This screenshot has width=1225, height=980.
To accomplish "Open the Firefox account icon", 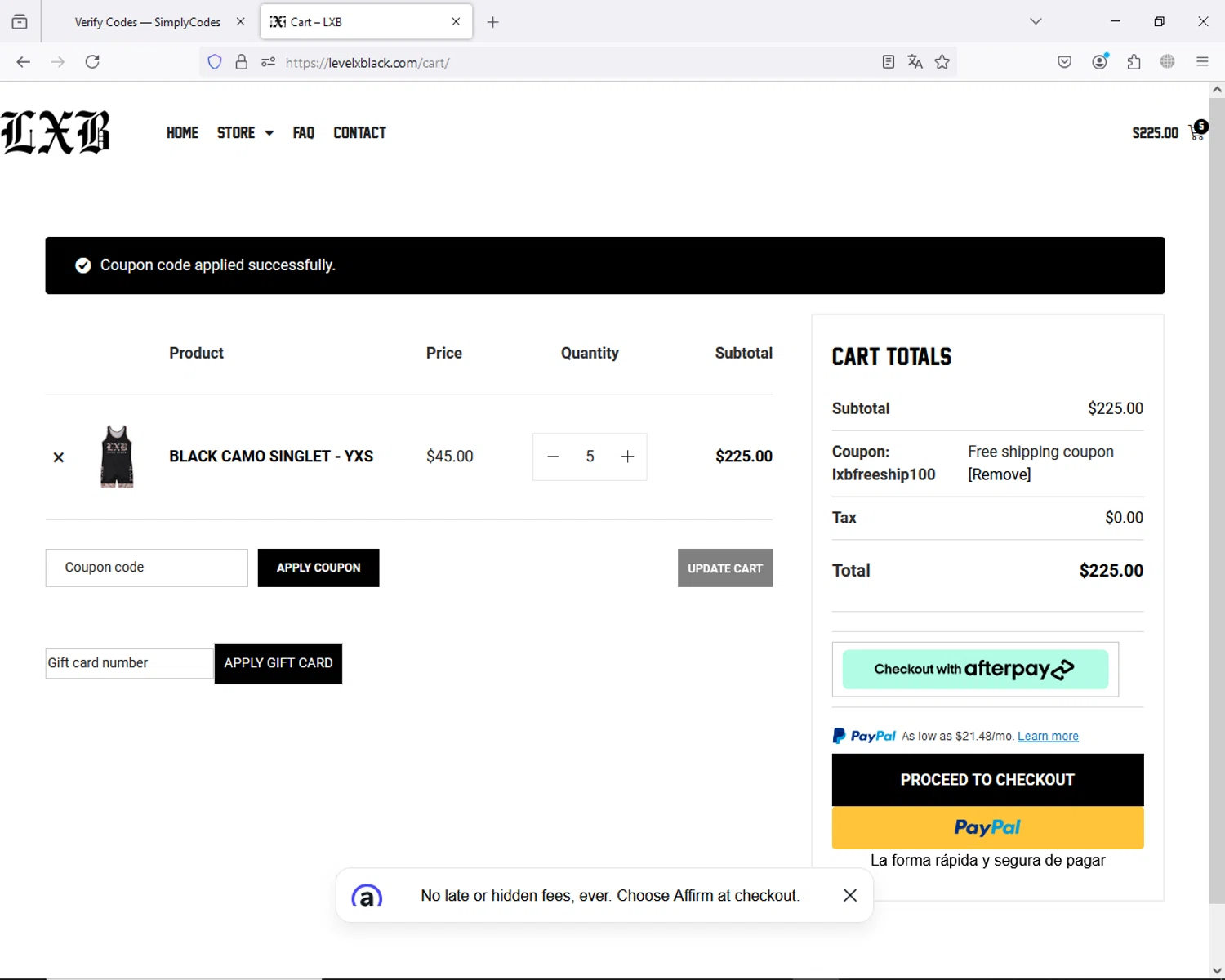I will point(1100,62).
